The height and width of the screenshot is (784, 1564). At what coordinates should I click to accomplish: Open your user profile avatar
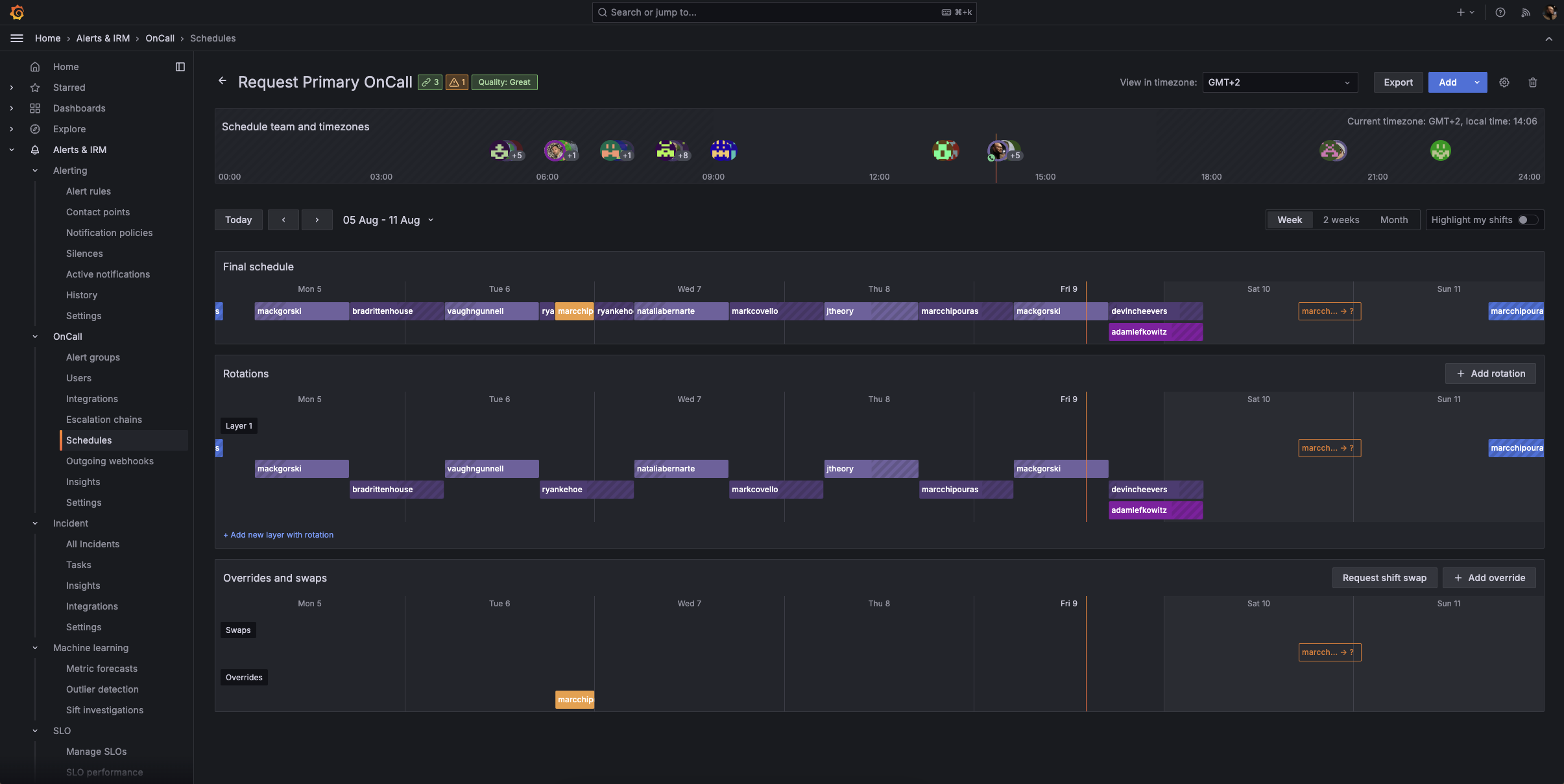click(1550, 12)
